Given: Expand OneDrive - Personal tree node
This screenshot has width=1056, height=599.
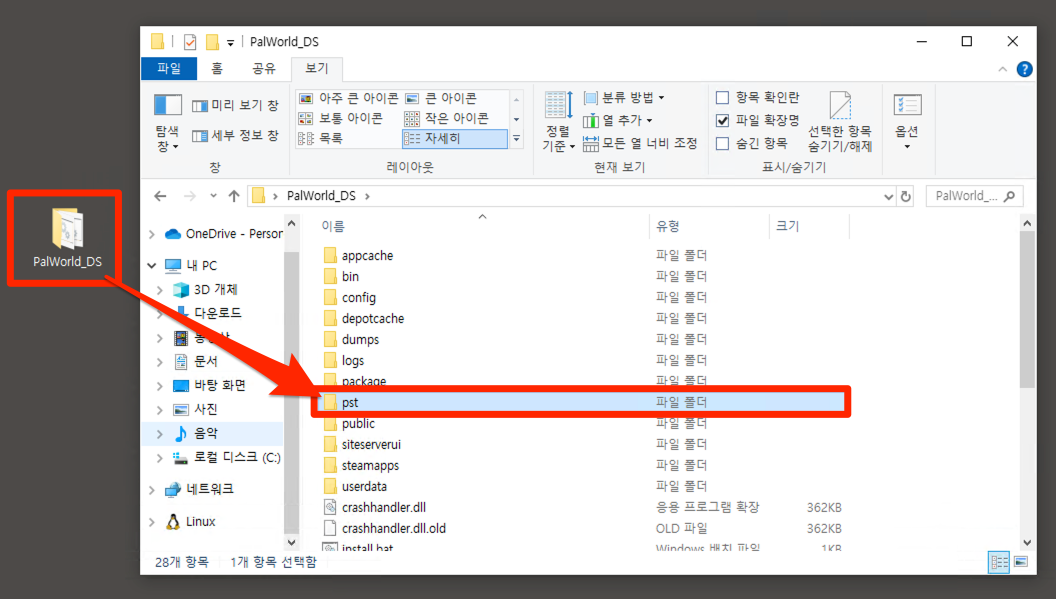Looking at the screenshot, I should coord(152,234).
